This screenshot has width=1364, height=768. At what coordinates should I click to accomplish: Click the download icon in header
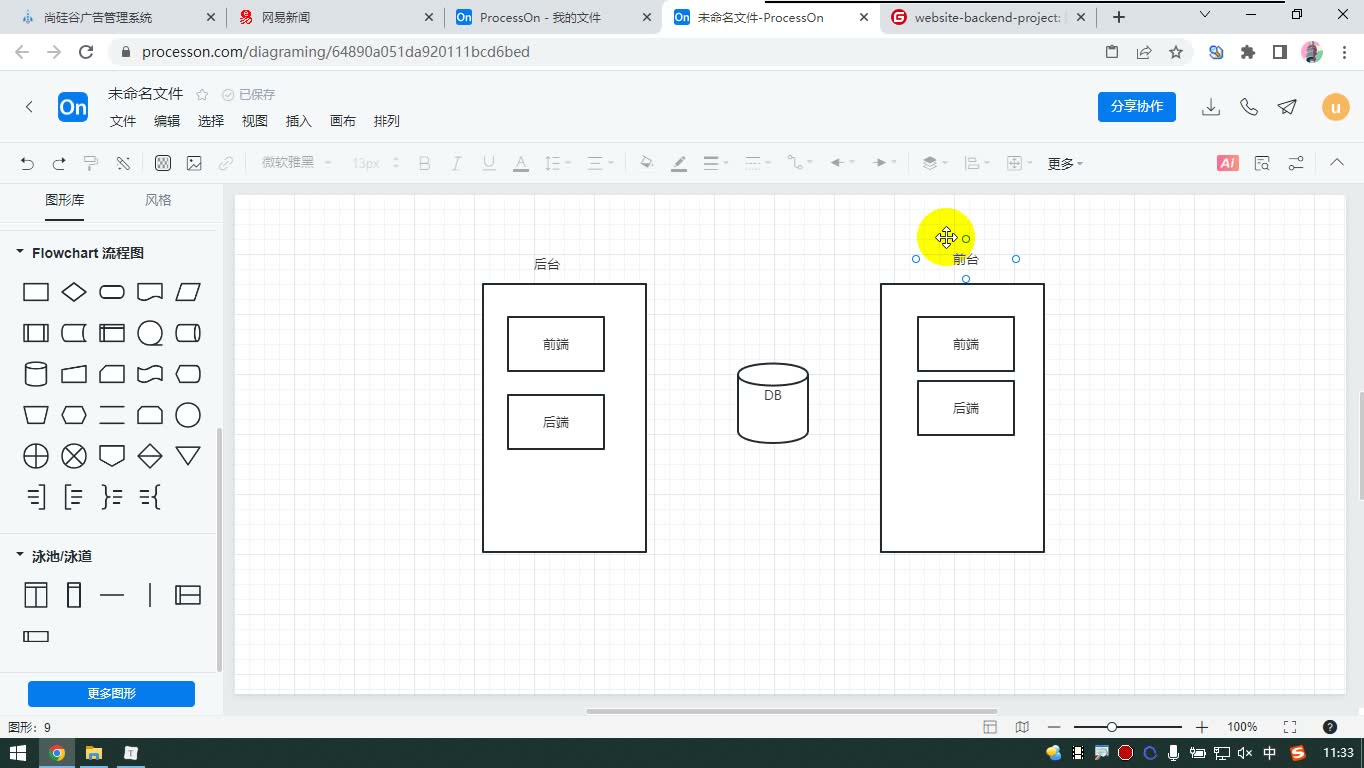[x=1211, y=107]
